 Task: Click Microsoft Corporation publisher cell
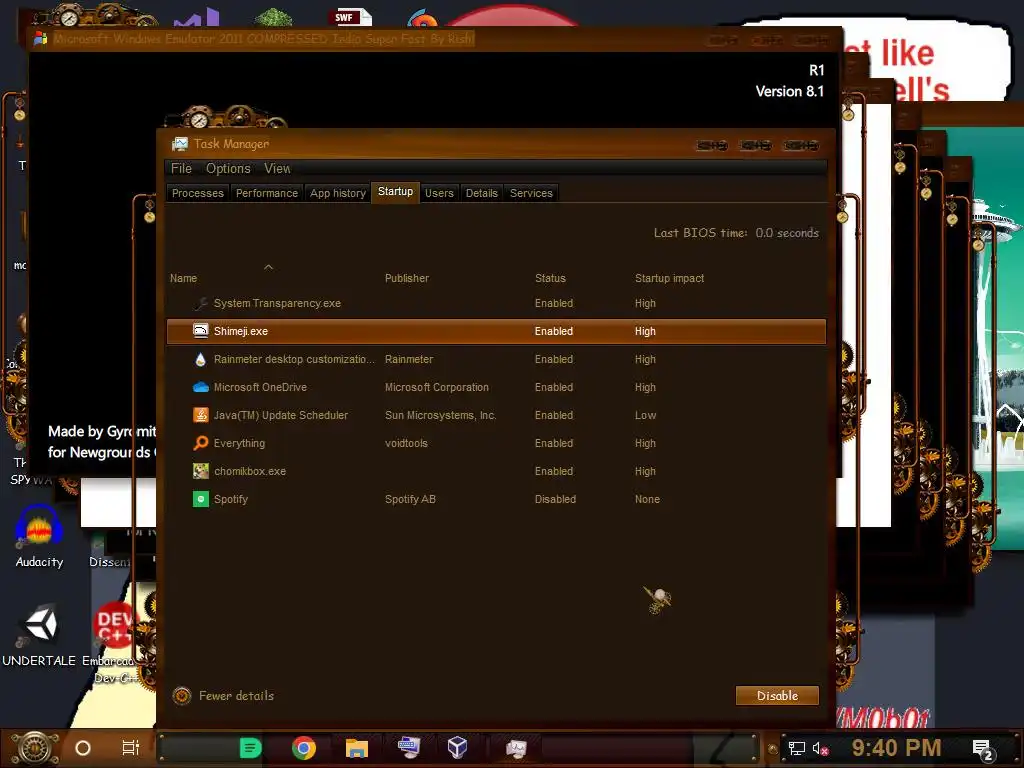(436, 387)
